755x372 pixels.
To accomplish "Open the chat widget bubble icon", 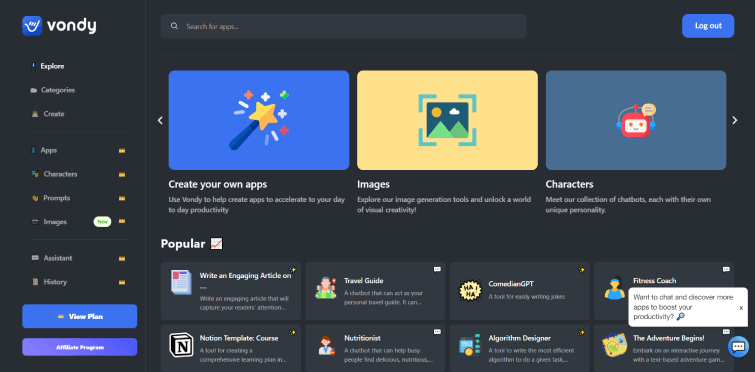I will pyautogui.click(x=738, y=346).
